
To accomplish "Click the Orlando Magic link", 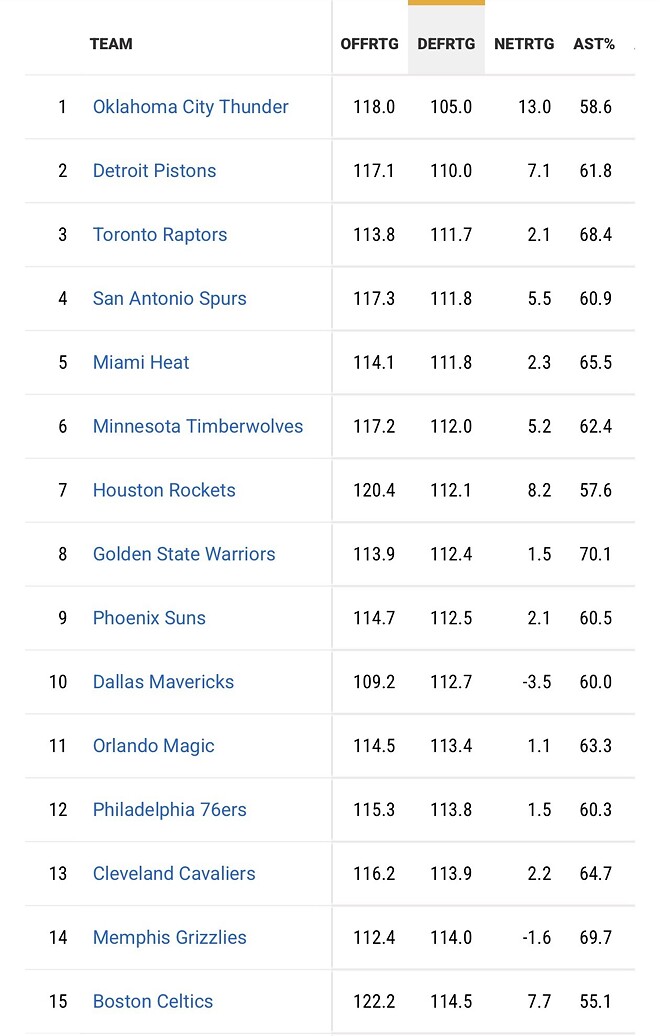I will pos(153,746).
